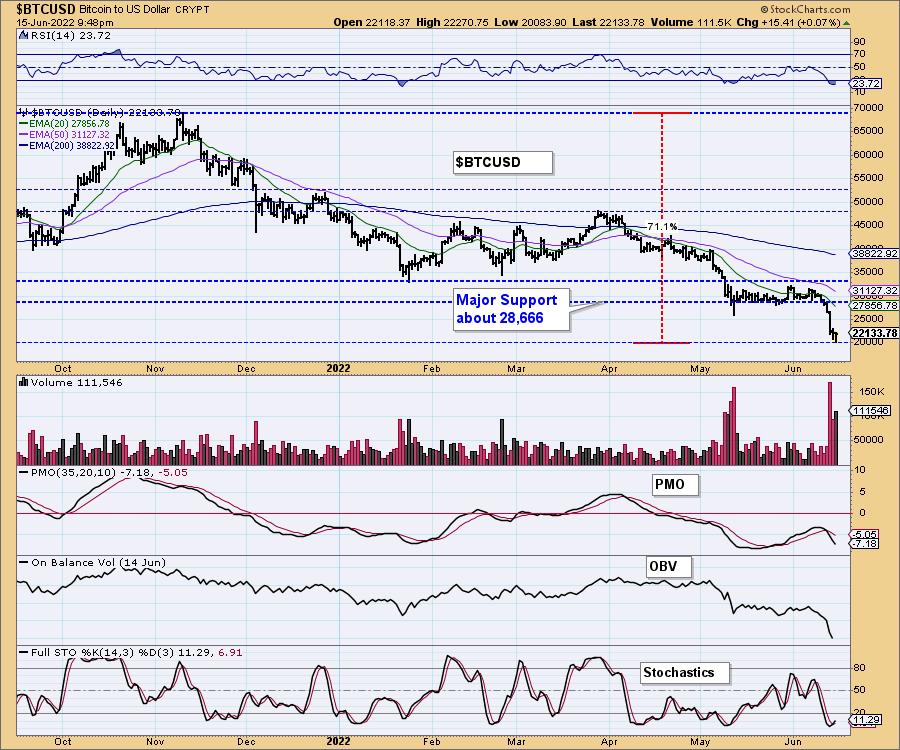Click the Apr label beneath the price chart
Screen dimensions: 900x750
(609, 368)
